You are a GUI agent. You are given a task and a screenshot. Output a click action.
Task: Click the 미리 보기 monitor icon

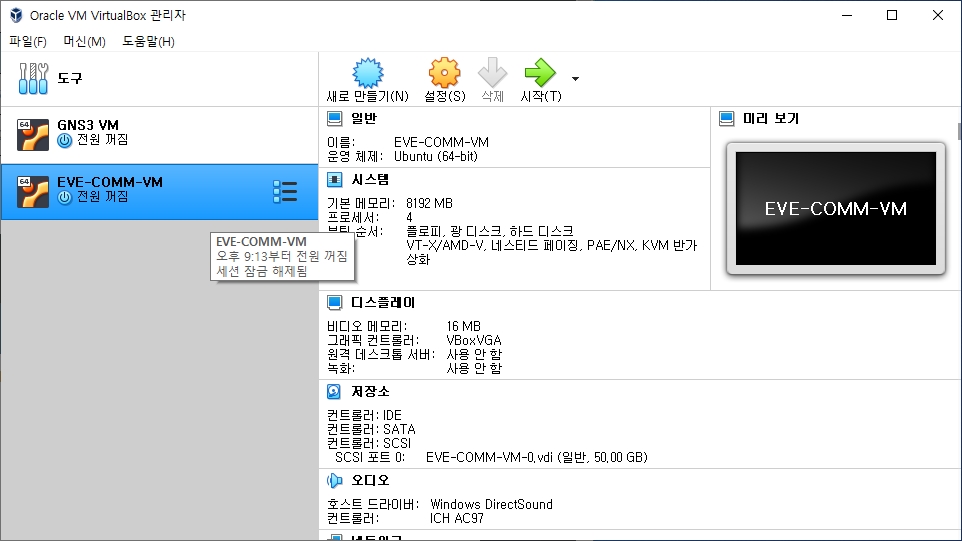[x=726, y=118]
